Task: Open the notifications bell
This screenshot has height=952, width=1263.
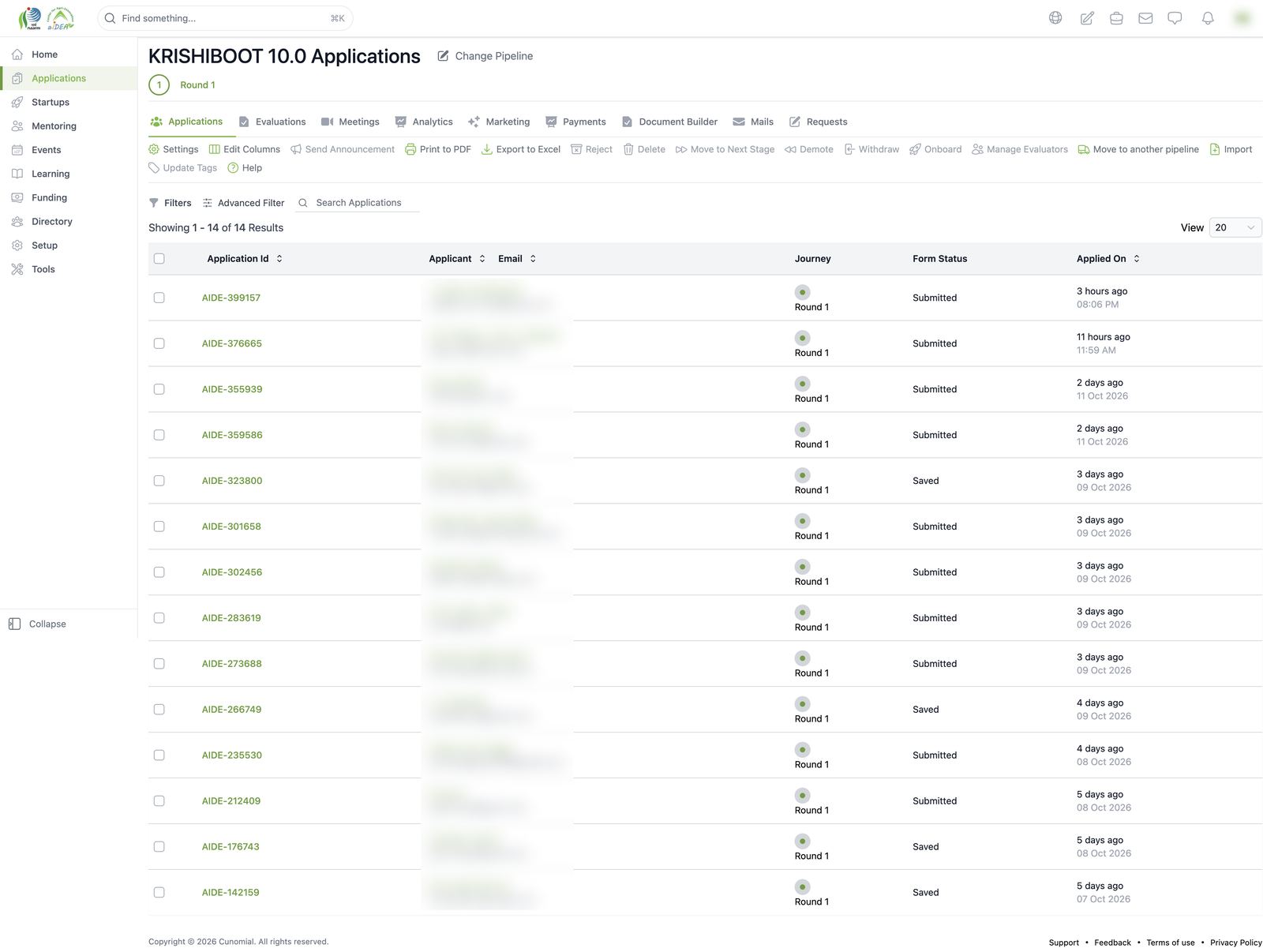Action: (x=1208, y=18)
